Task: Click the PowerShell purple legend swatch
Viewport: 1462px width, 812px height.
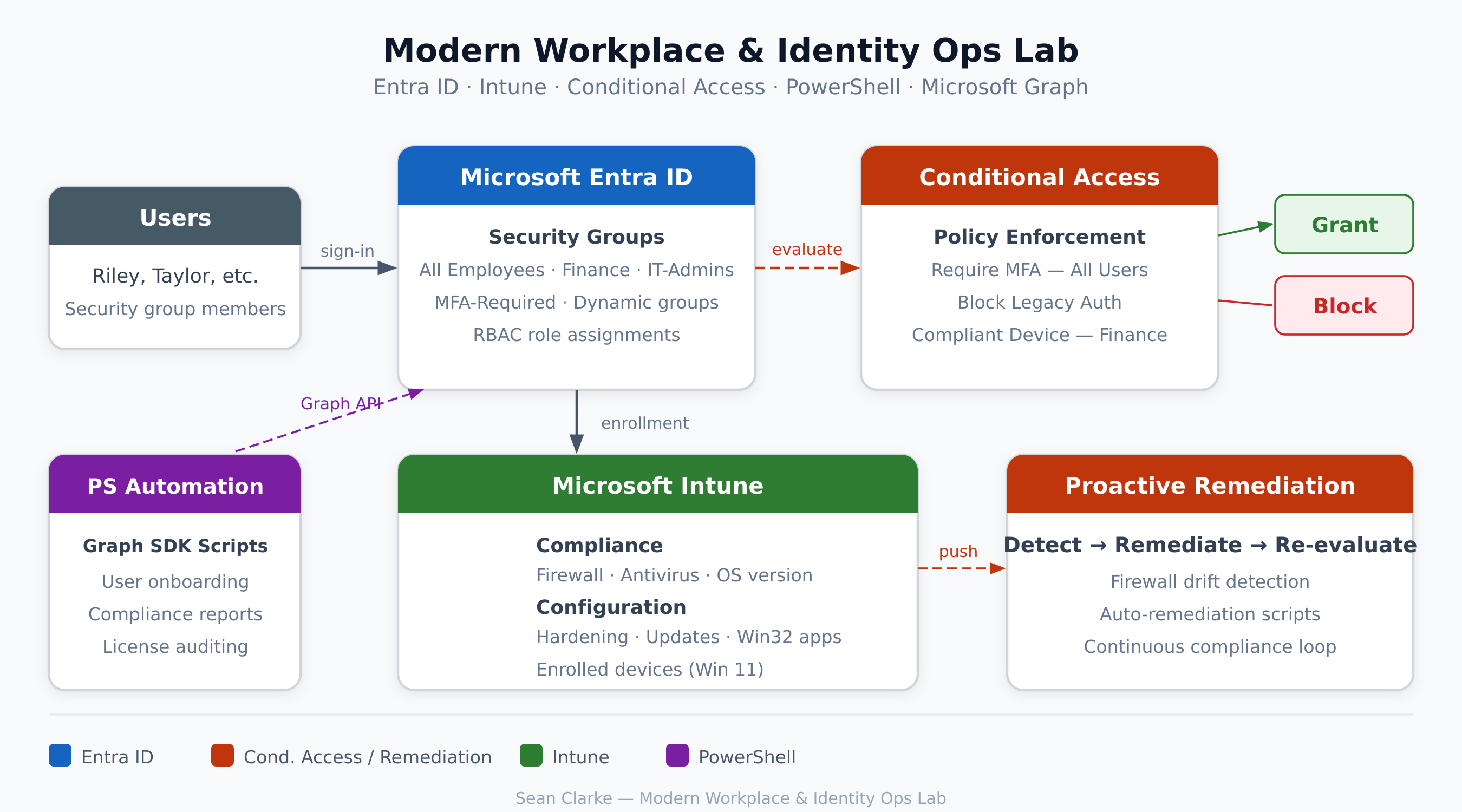Action: (677, 756)
